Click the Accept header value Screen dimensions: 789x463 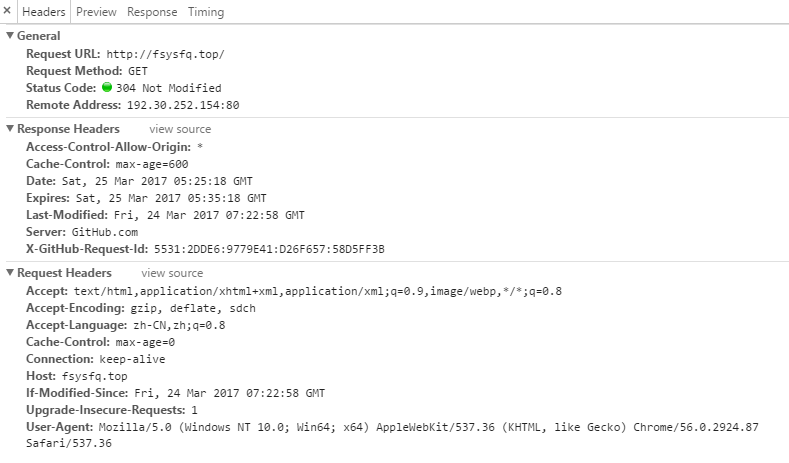click(x=318, y=291)
